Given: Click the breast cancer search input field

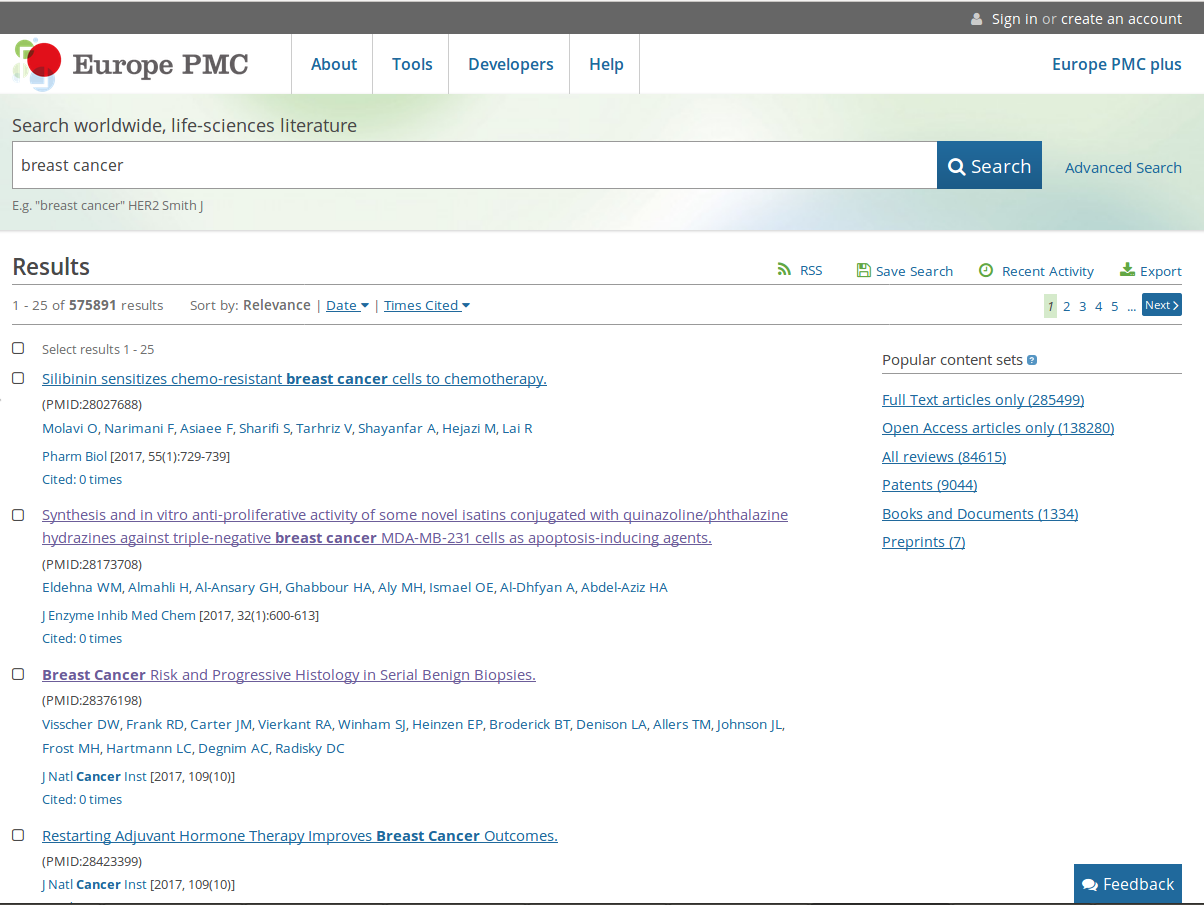Looking at the screenshot, I should coord(474,165).
